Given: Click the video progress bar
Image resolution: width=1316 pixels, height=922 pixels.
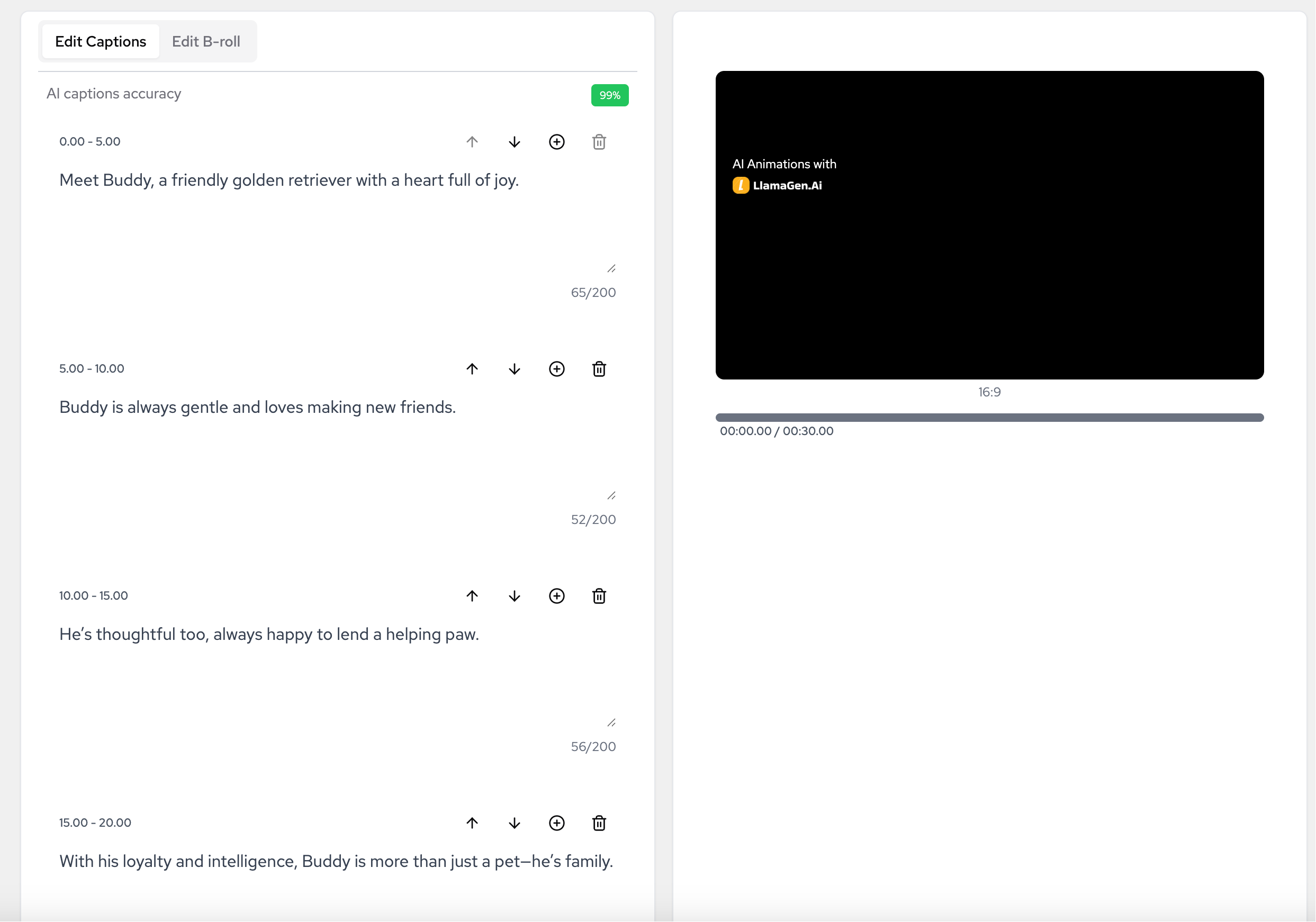Looking at the screenshot, I should coord(989,417).
